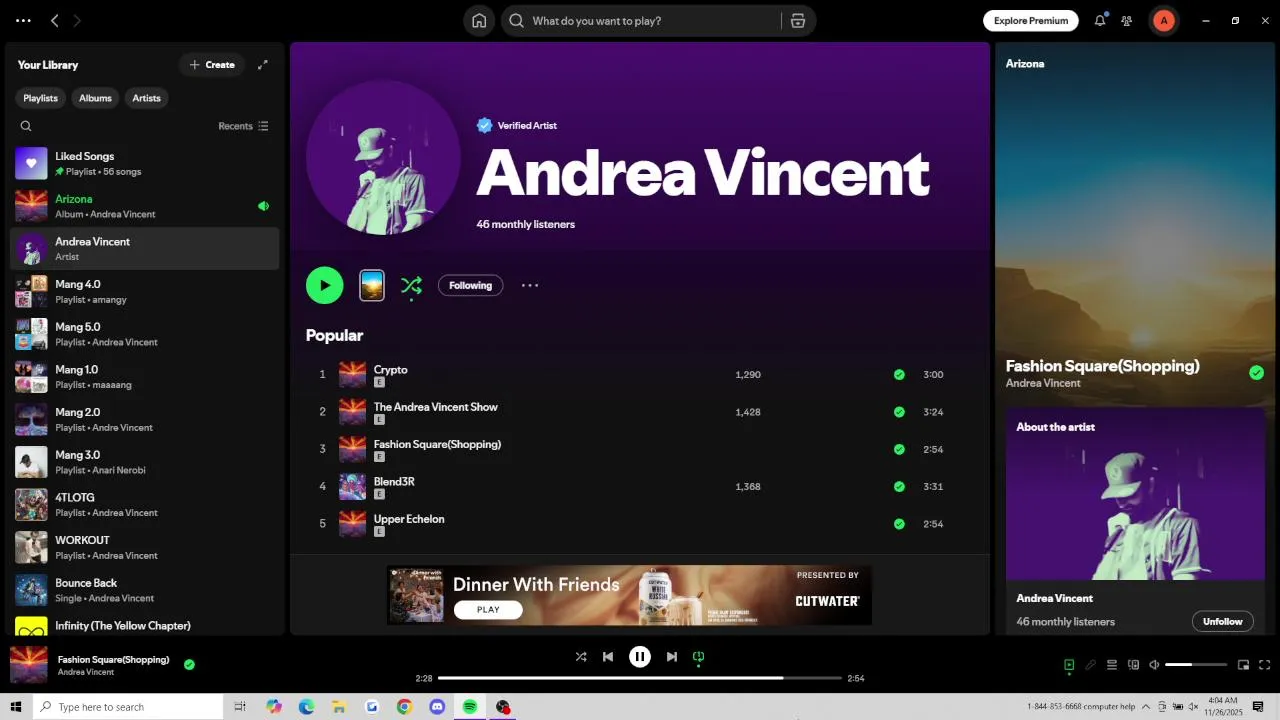Mute the Spotify volume speaker icon
Image resolution: width=1280 pixels, height=720 pixels.
point(1154,665)
